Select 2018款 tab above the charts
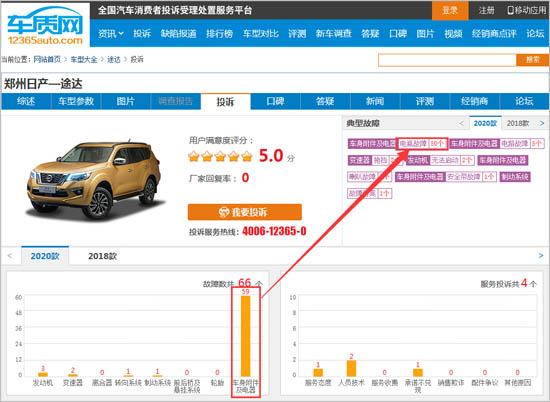Image resolution: width=550 pixels, height=402 pixels. tap(102, 256)
